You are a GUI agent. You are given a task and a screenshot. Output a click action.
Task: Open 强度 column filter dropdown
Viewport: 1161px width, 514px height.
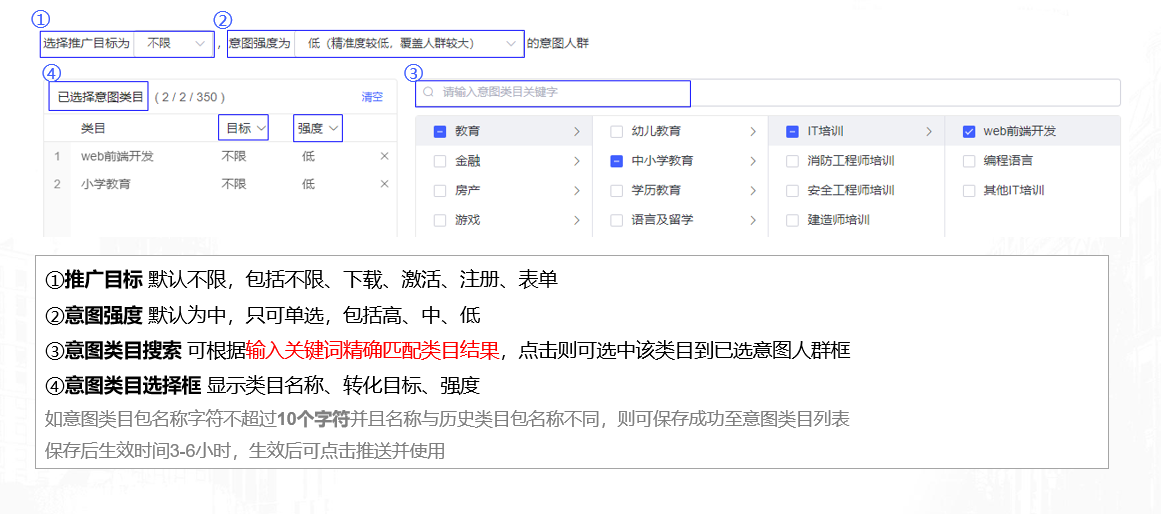pyautogui.click(x=318, y=128)
